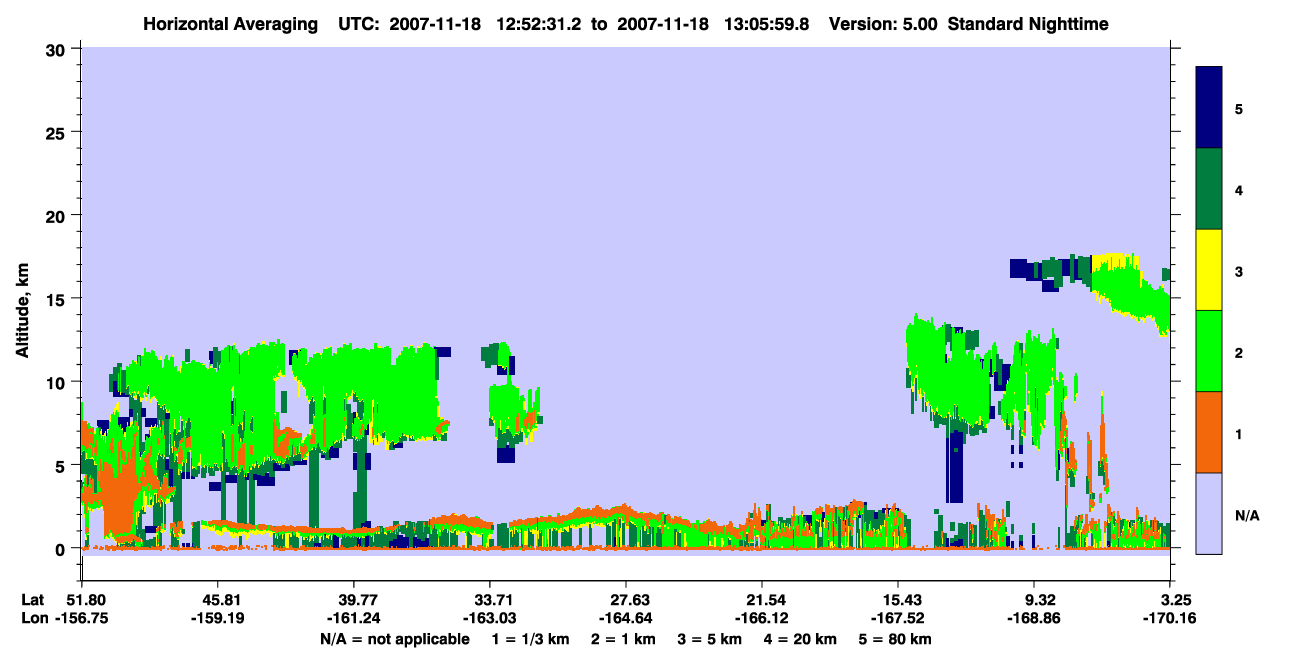
Task: Click longitude value -164.64
Action: point(626,619)
